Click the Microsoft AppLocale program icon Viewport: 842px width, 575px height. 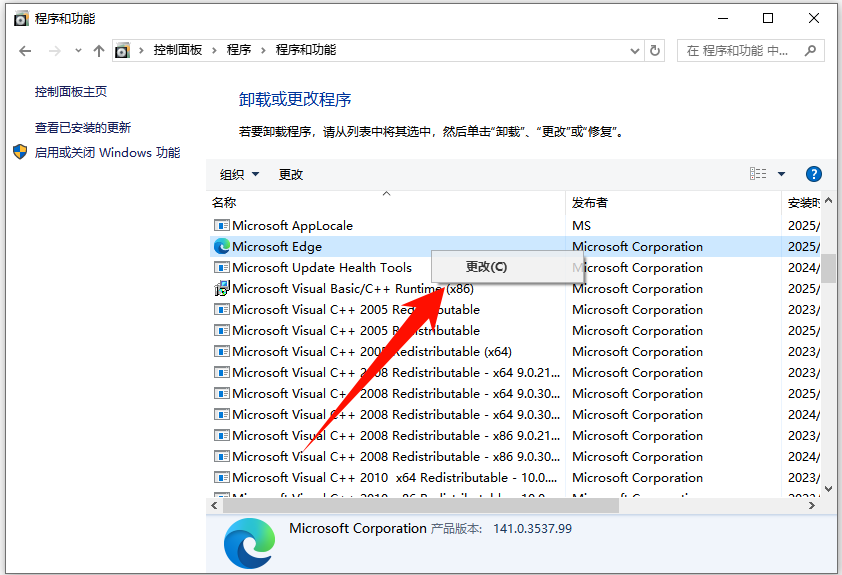coord(222,225)
